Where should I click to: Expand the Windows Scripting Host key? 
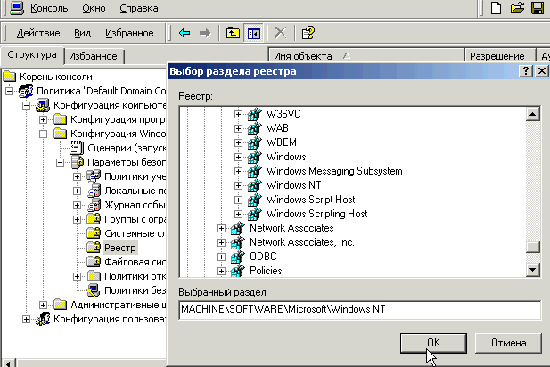[238, 214]
